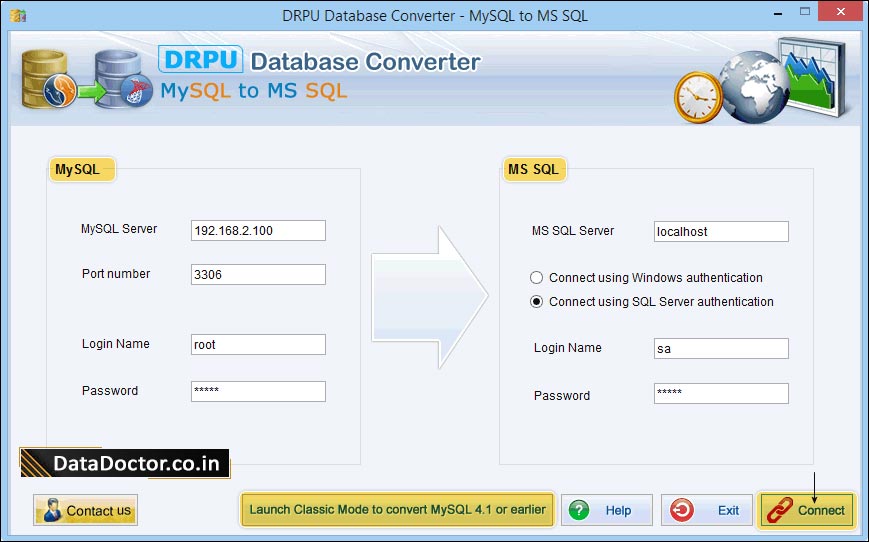Focus the MySQL Server address field

point(258,231)
